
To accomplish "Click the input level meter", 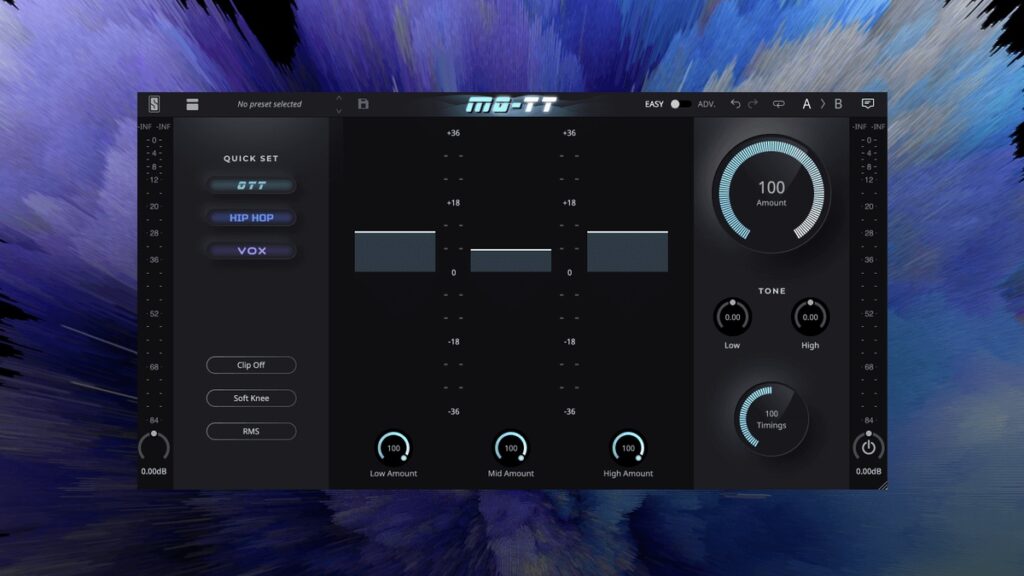I will [x=154, y=274].
